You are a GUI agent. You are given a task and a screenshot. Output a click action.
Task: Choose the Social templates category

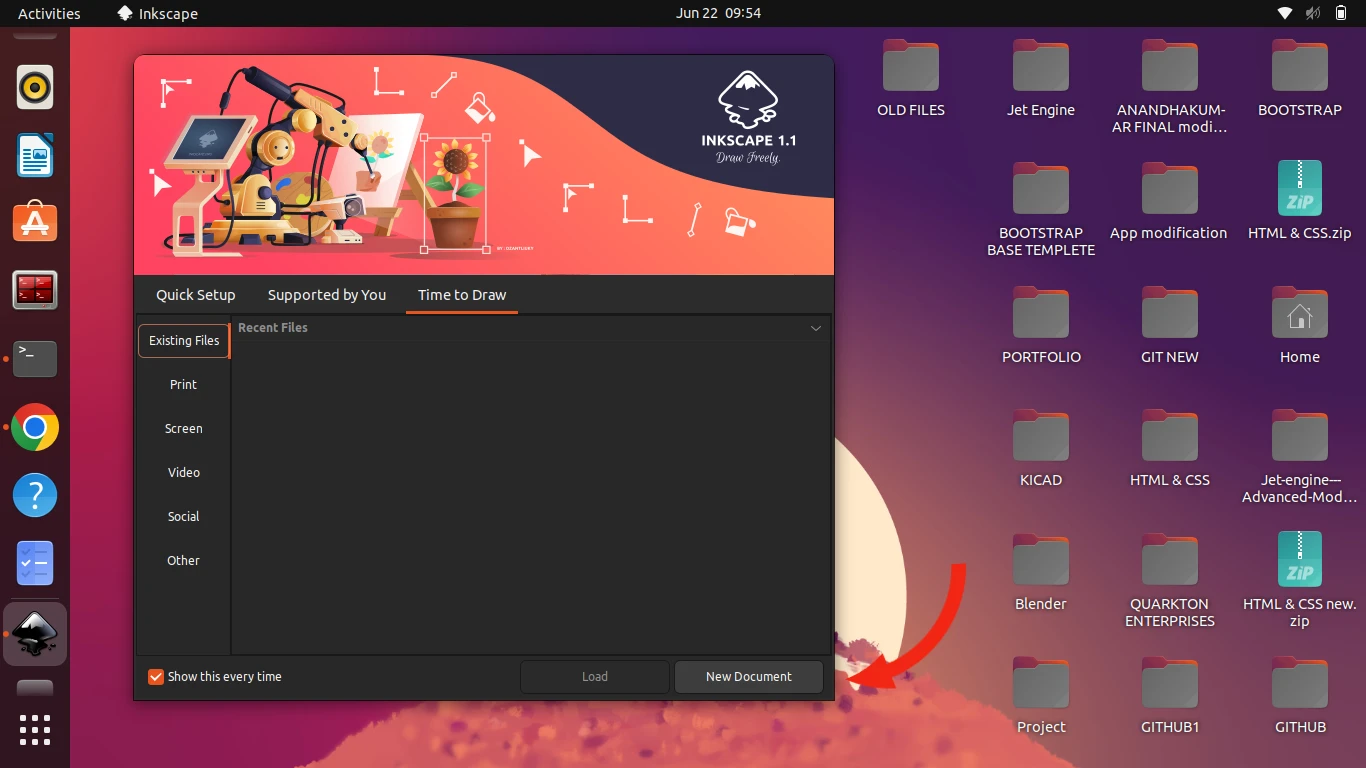pos(183,517)
